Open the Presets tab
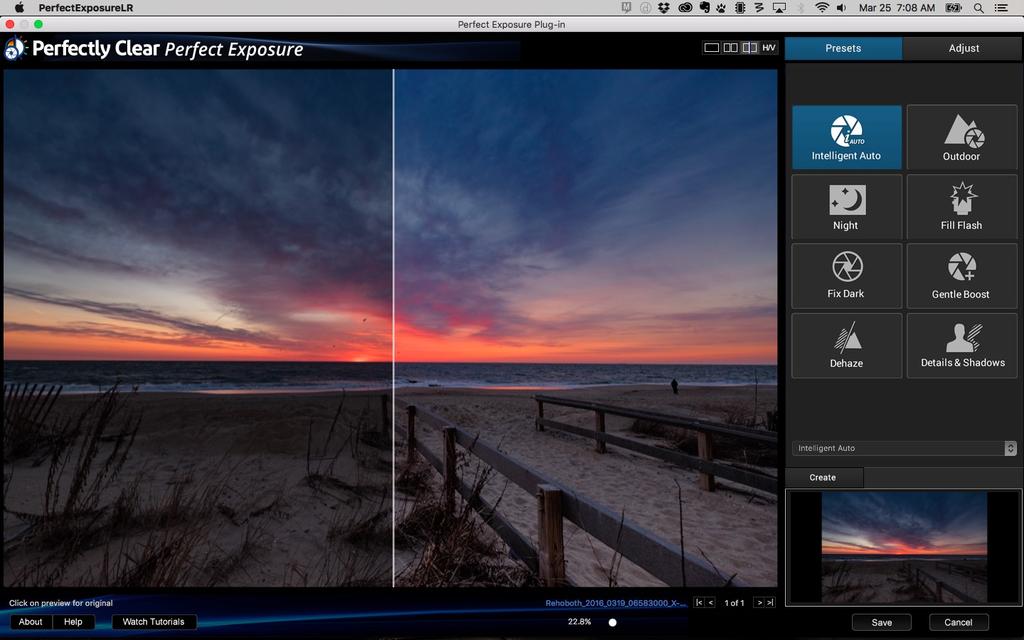The image size is (1024, 640). pos(843,48)
